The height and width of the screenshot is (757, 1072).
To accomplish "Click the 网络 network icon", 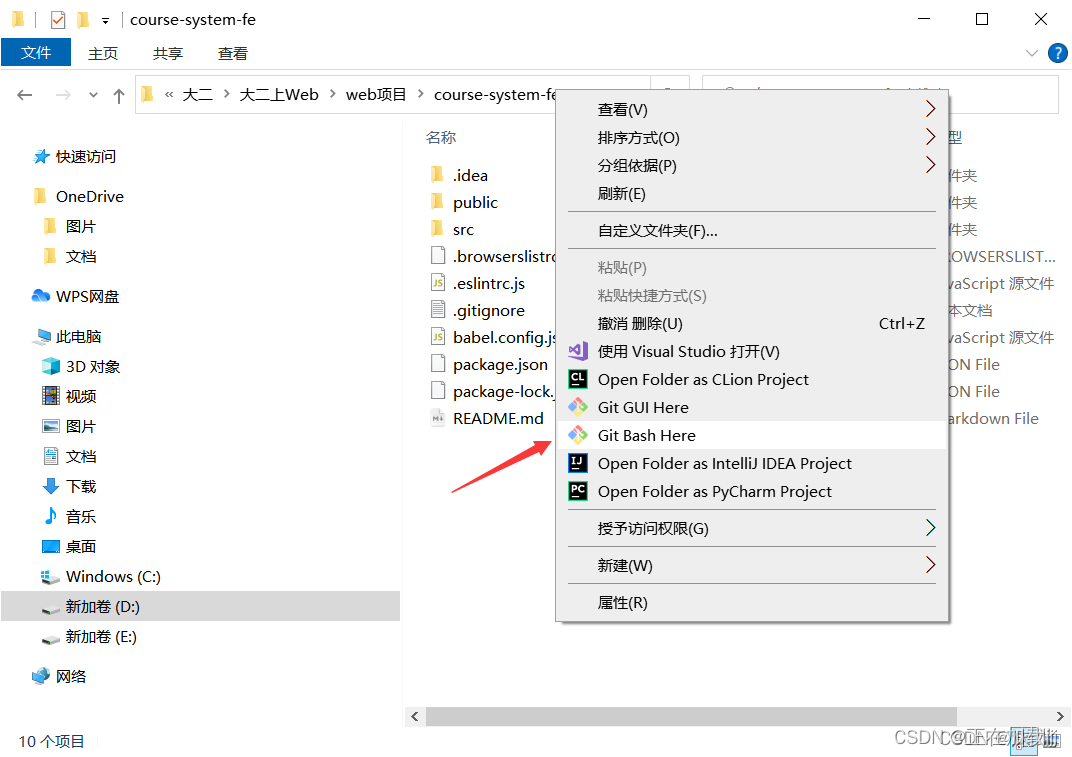I will [41, 676].
